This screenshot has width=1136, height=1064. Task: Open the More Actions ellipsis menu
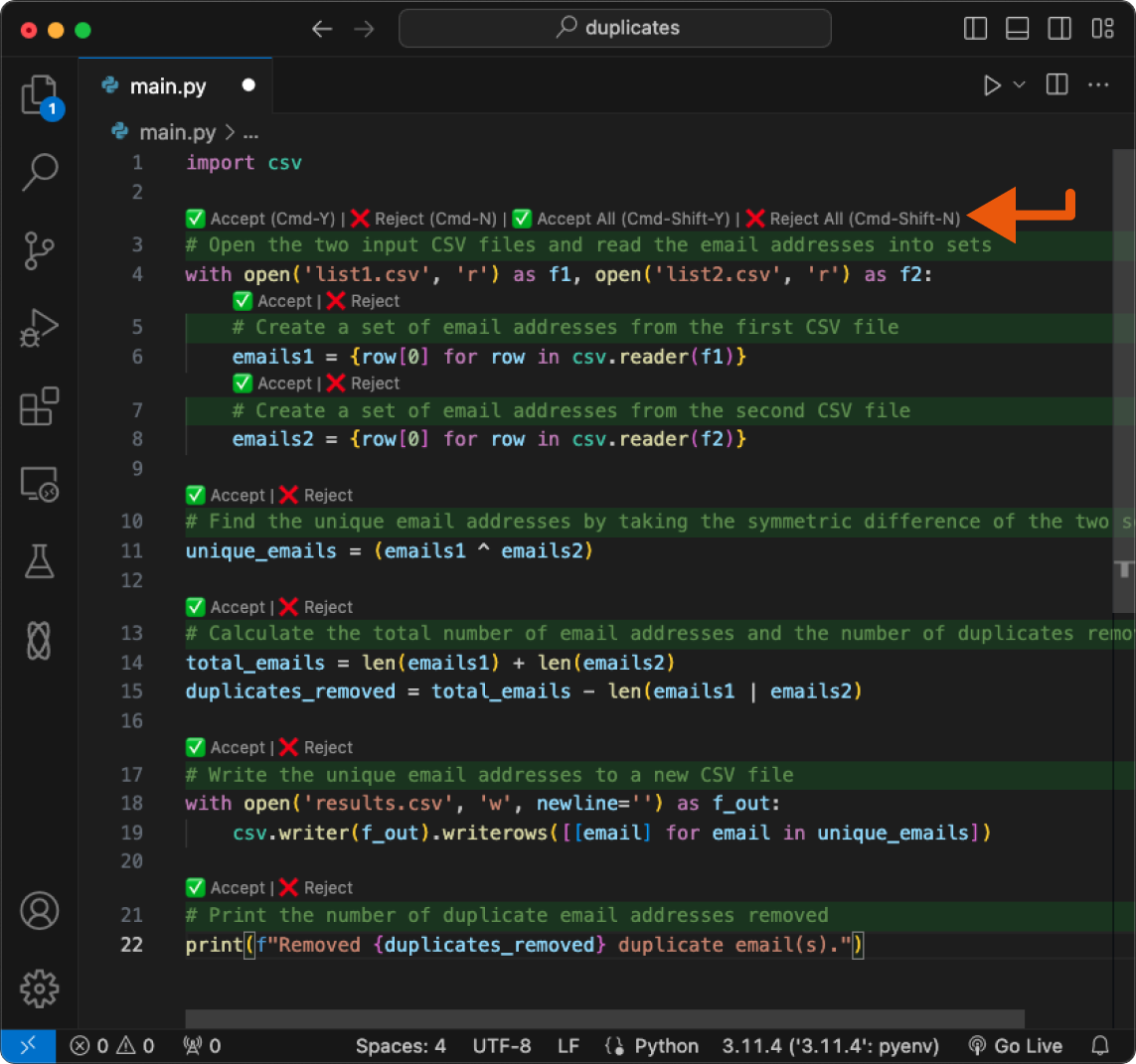(1098, 85)
